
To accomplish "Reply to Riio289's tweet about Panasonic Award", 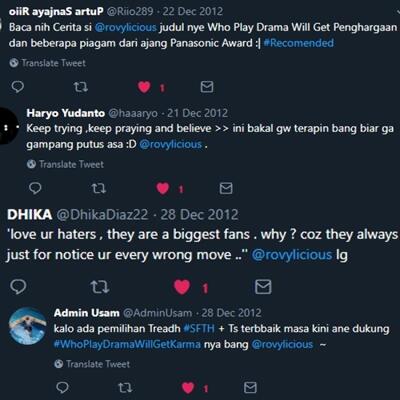I will click(x=18, y=87).
